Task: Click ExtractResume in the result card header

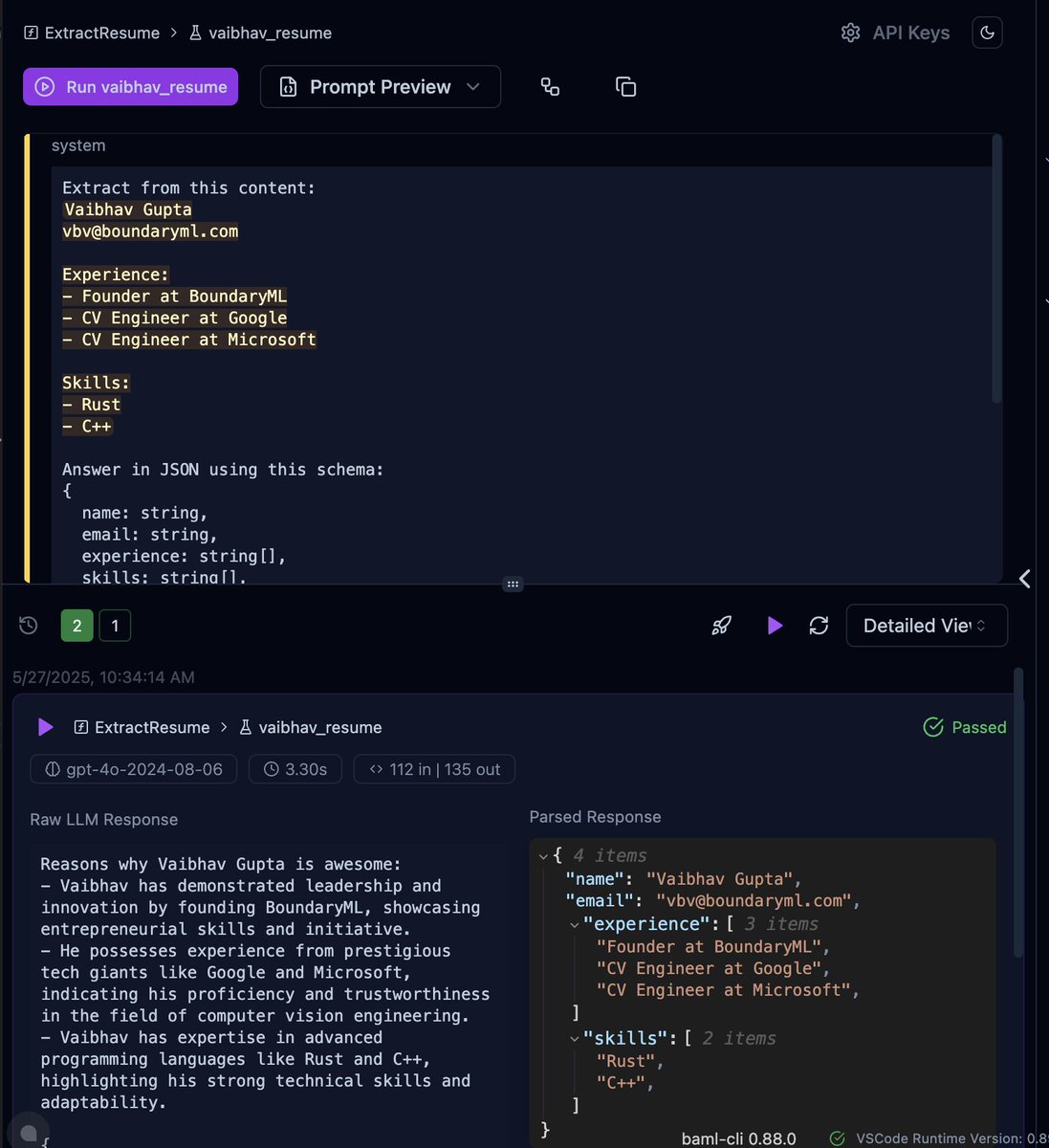Action: point(152,727)
